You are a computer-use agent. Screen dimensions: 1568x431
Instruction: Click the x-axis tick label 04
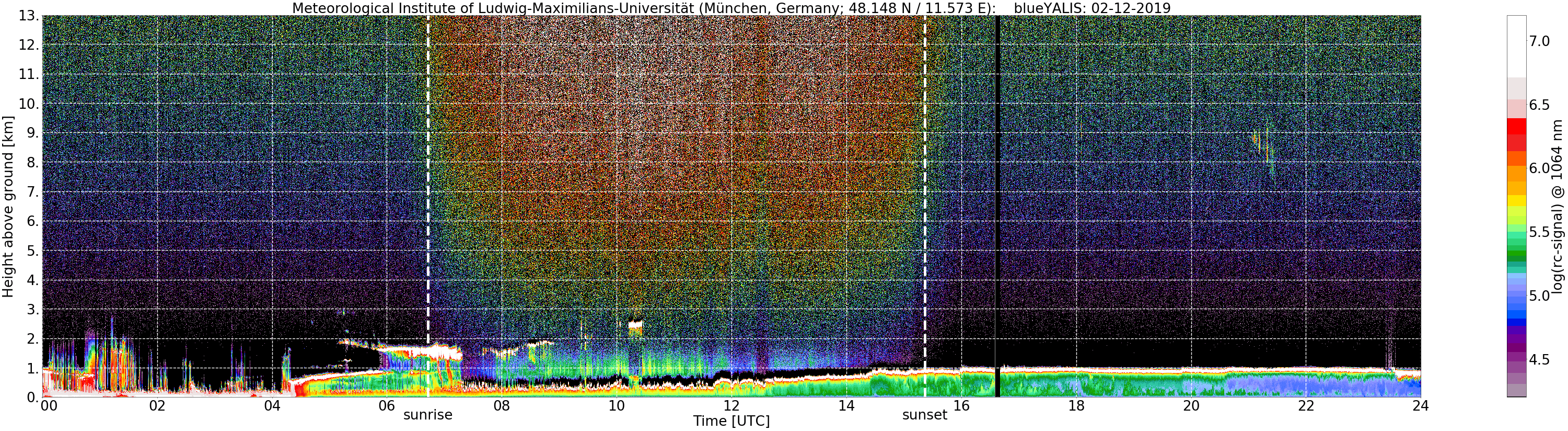click(272, 406)
